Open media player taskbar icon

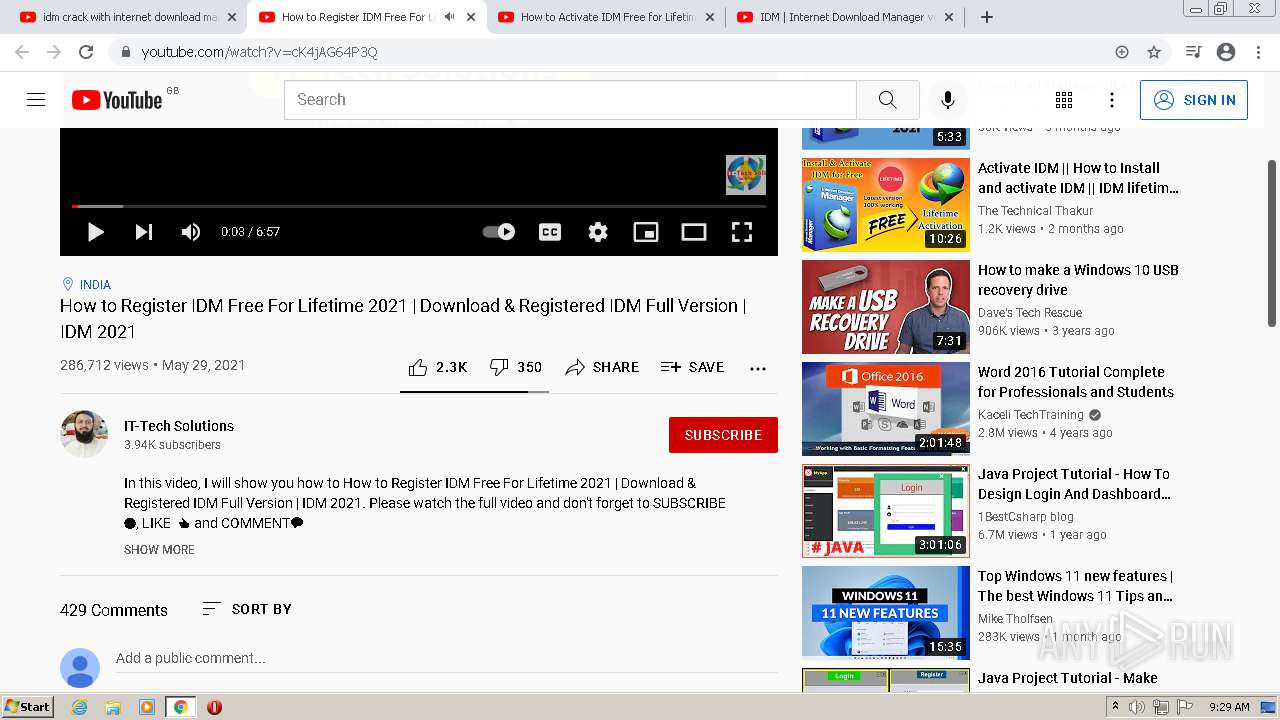click(x=147, y=707)
